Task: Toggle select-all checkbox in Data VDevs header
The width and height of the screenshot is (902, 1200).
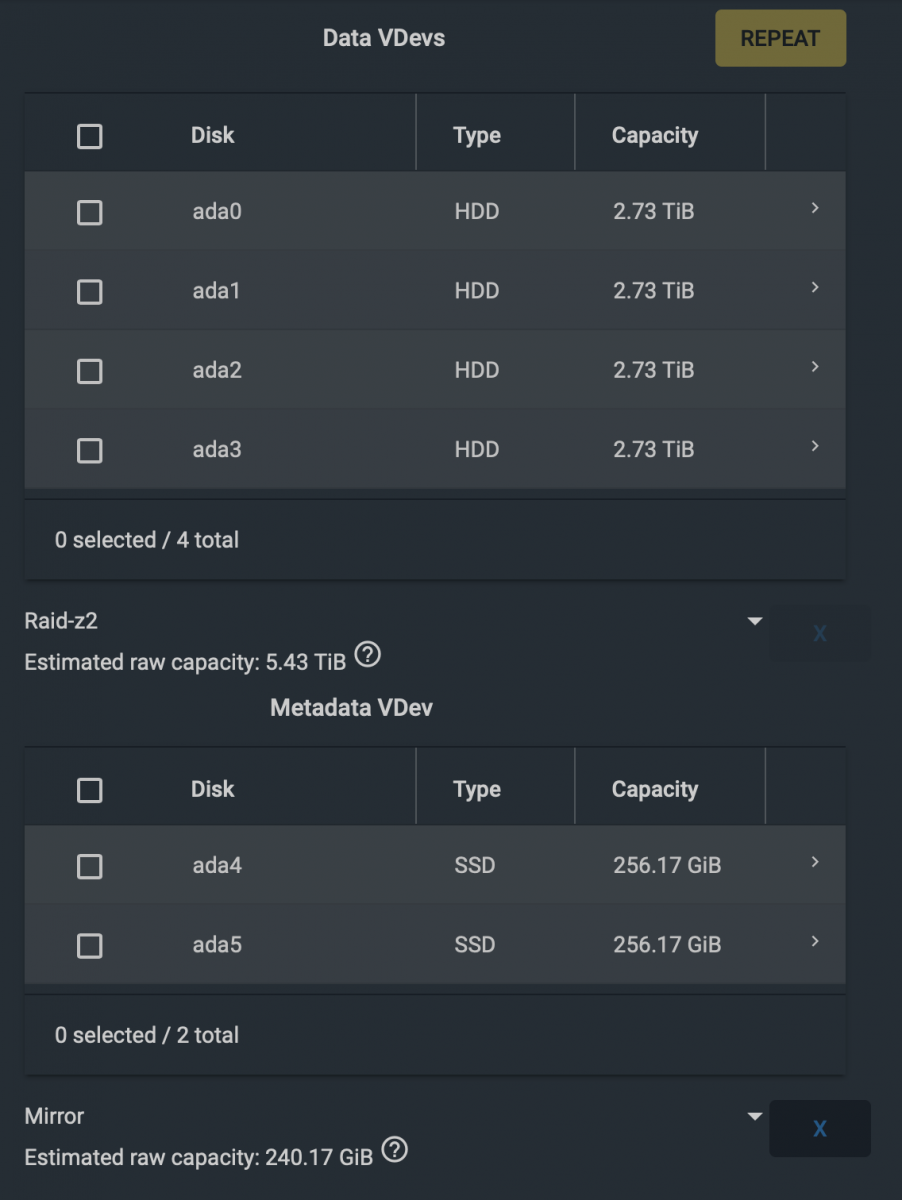Action: (x=90, y=136)
